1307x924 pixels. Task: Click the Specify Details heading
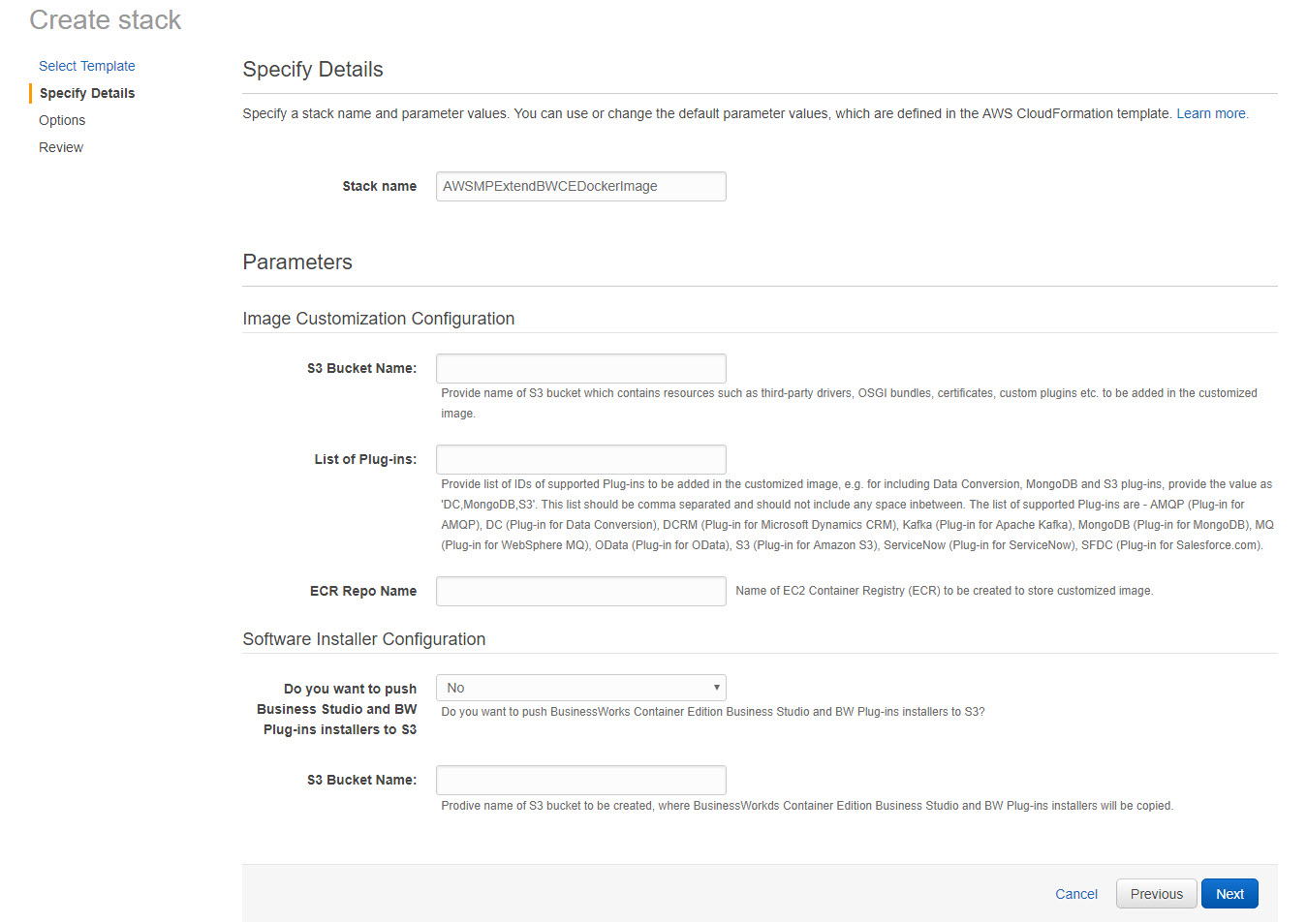pyautogui.click(x=313, y=70)
